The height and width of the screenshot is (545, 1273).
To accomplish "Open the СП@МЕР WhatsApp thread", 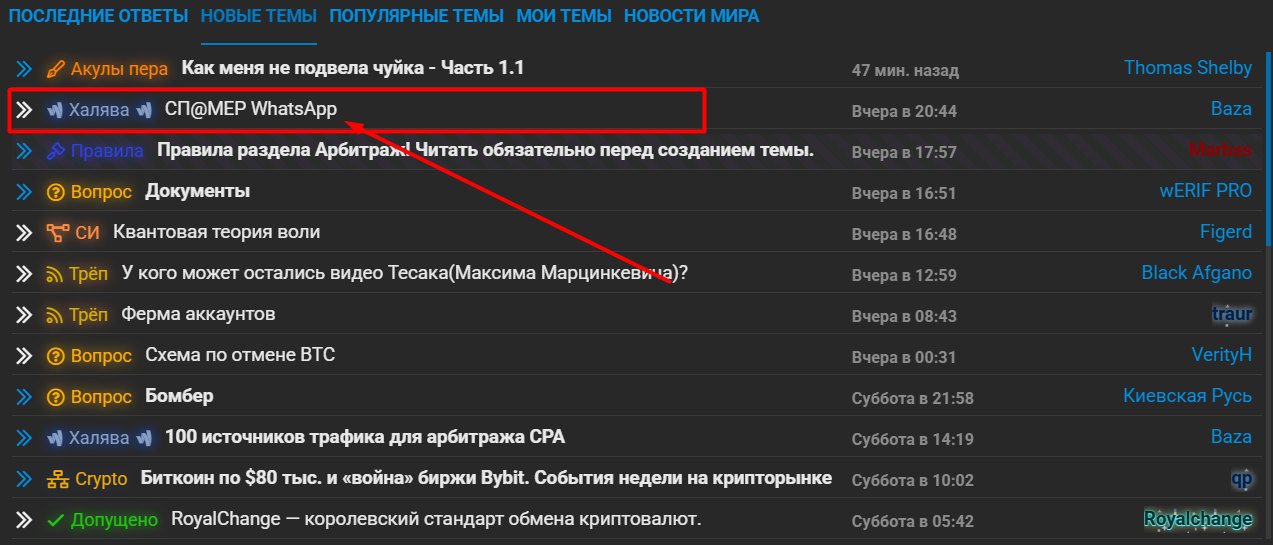I will coord(251,109).
